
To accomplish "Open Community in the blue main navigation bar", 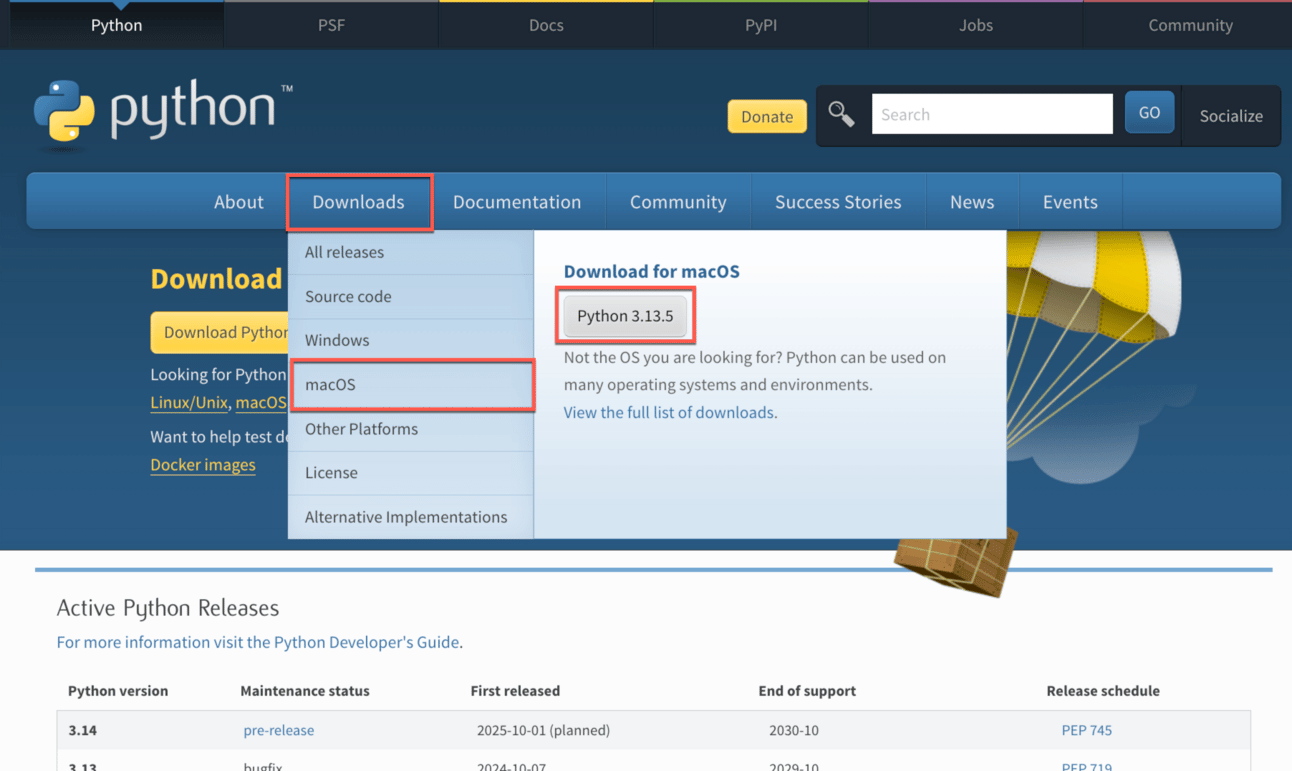I will [x=678, y=202].
